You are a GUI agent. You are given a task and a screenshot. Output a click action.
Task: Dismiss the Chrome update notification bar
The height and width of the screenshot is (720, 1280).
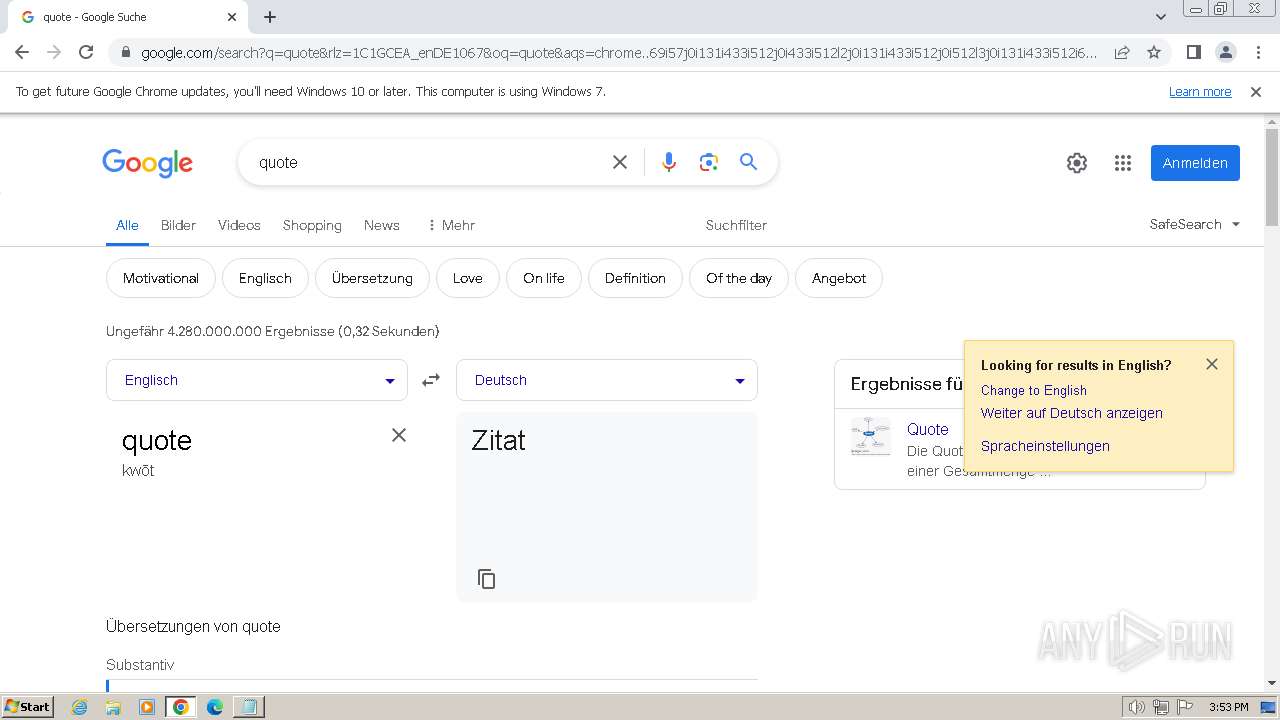click(1256, 92)
